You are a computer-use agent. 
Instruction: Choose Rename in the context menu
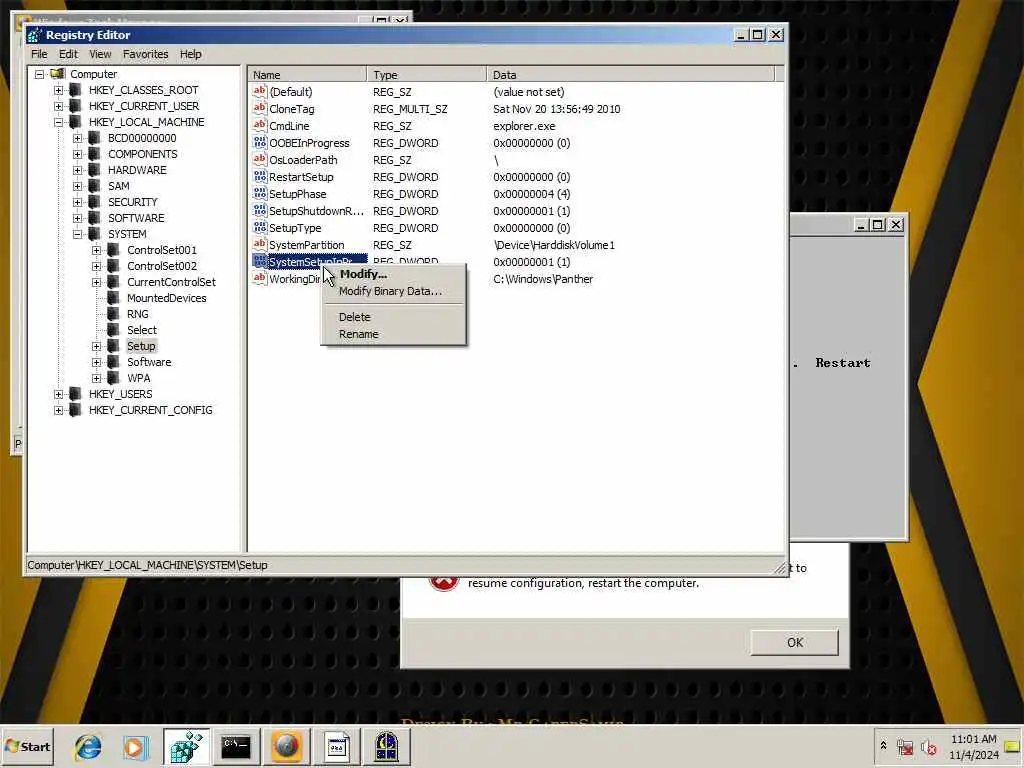coord(394,334)
